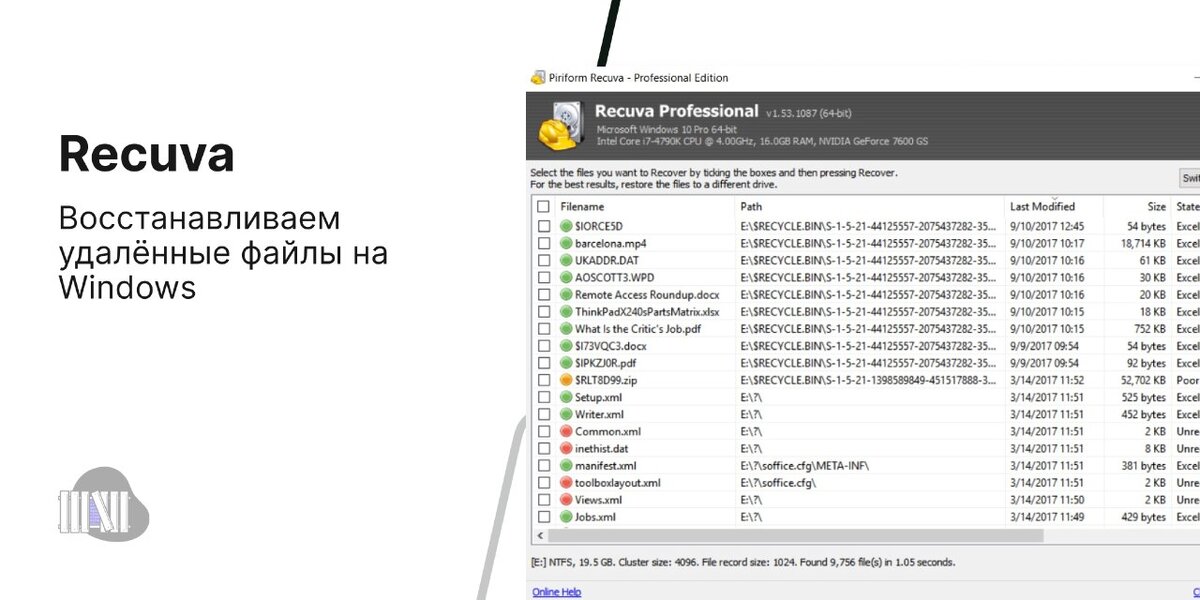
Task: Click red status dot of Common.xml
Action: click(x=566, y=431)
